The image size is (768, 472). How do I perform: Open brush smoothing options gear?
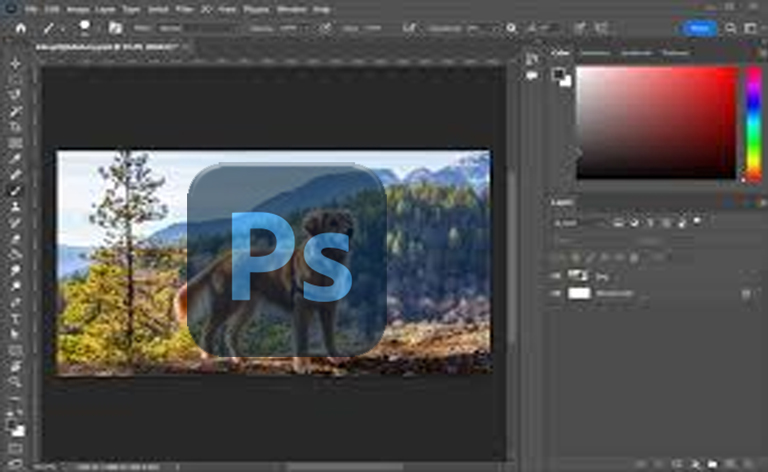511,28
